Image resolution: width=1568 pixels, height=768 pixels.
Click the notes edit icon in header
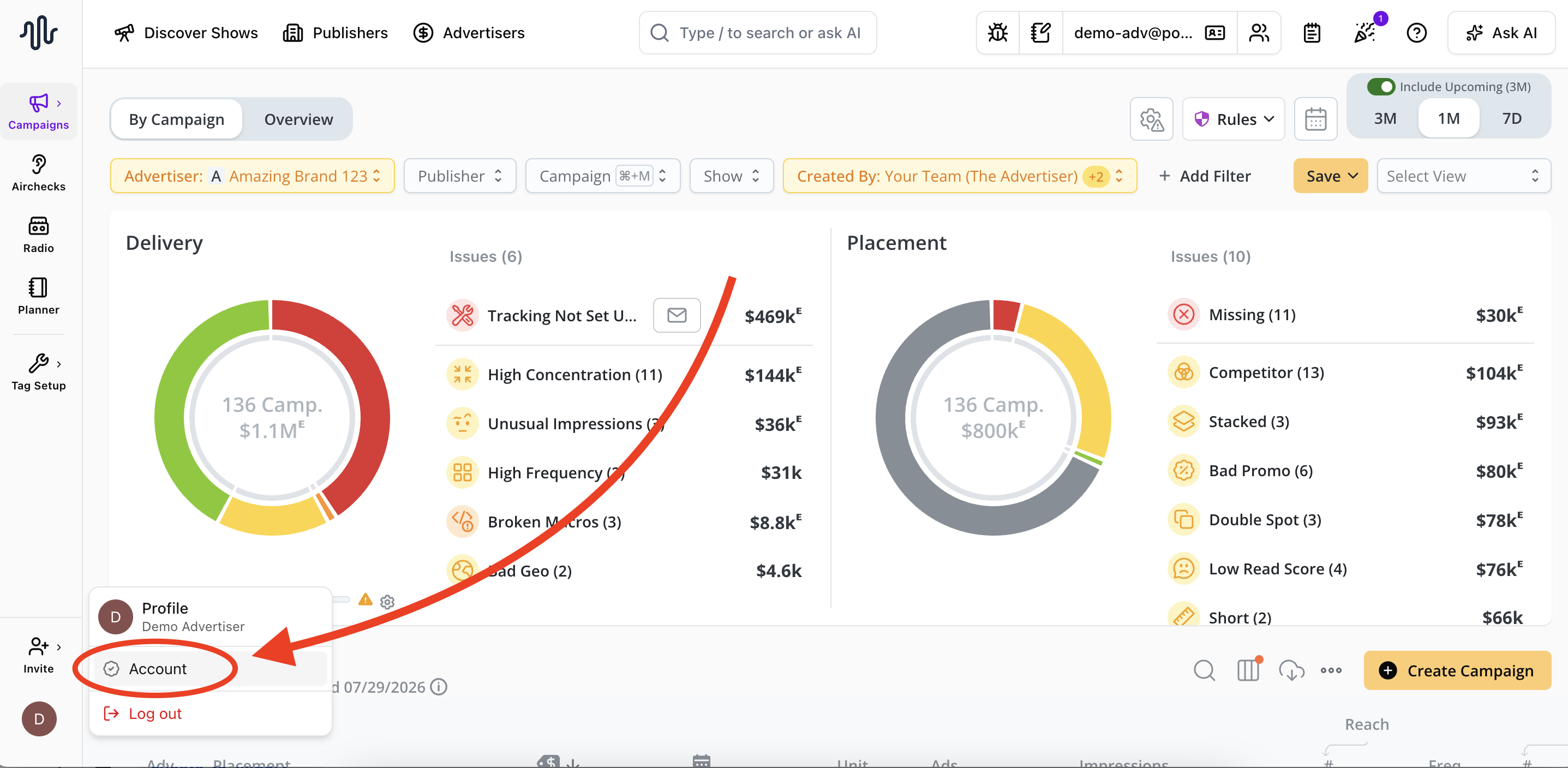(1040, 33)
